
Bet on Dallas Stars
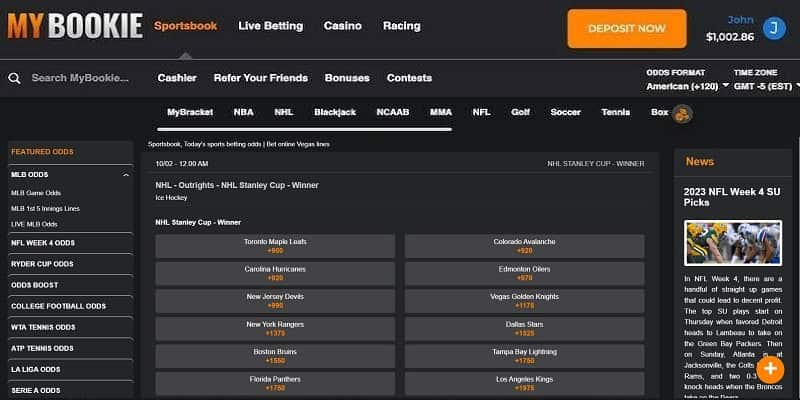[x=524, y=329]
